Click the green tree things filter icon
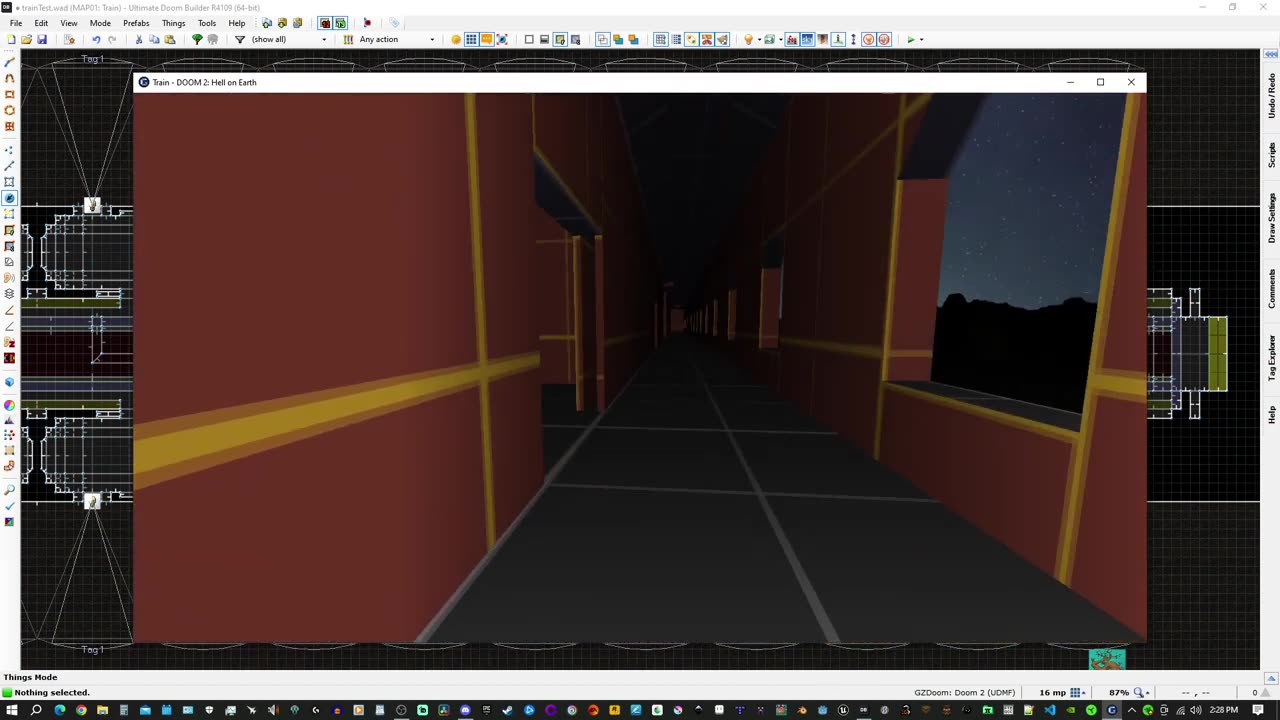Viewport: 1280px width, 720px height. (197, 39)
